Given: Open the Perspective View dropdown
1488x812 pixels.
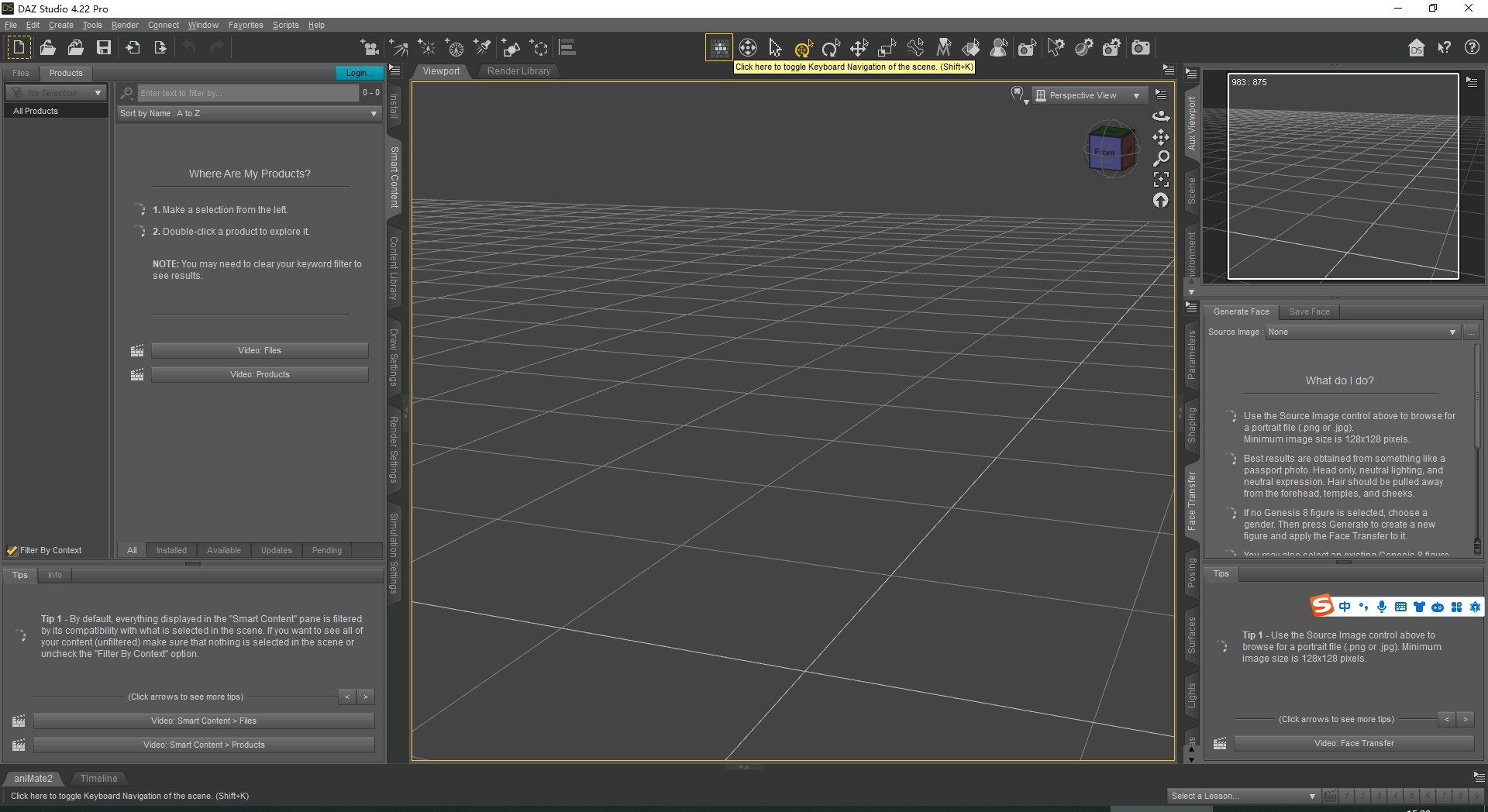Looking at the screenshot, I should (x=1089, y=95).
